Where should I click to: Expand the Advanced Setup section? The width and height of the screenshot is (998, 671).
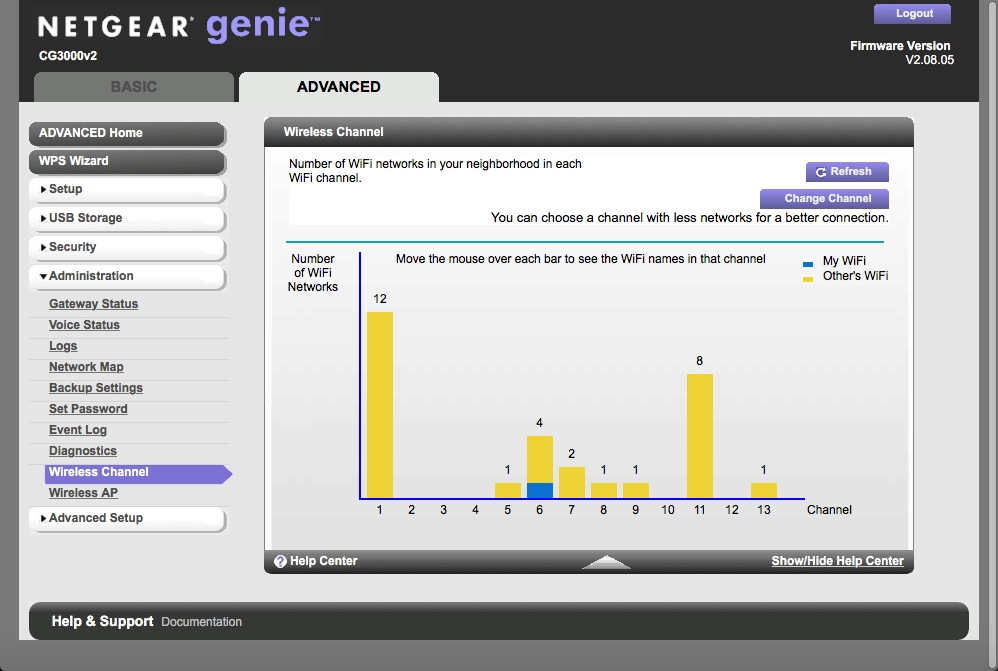click(126, 518)
